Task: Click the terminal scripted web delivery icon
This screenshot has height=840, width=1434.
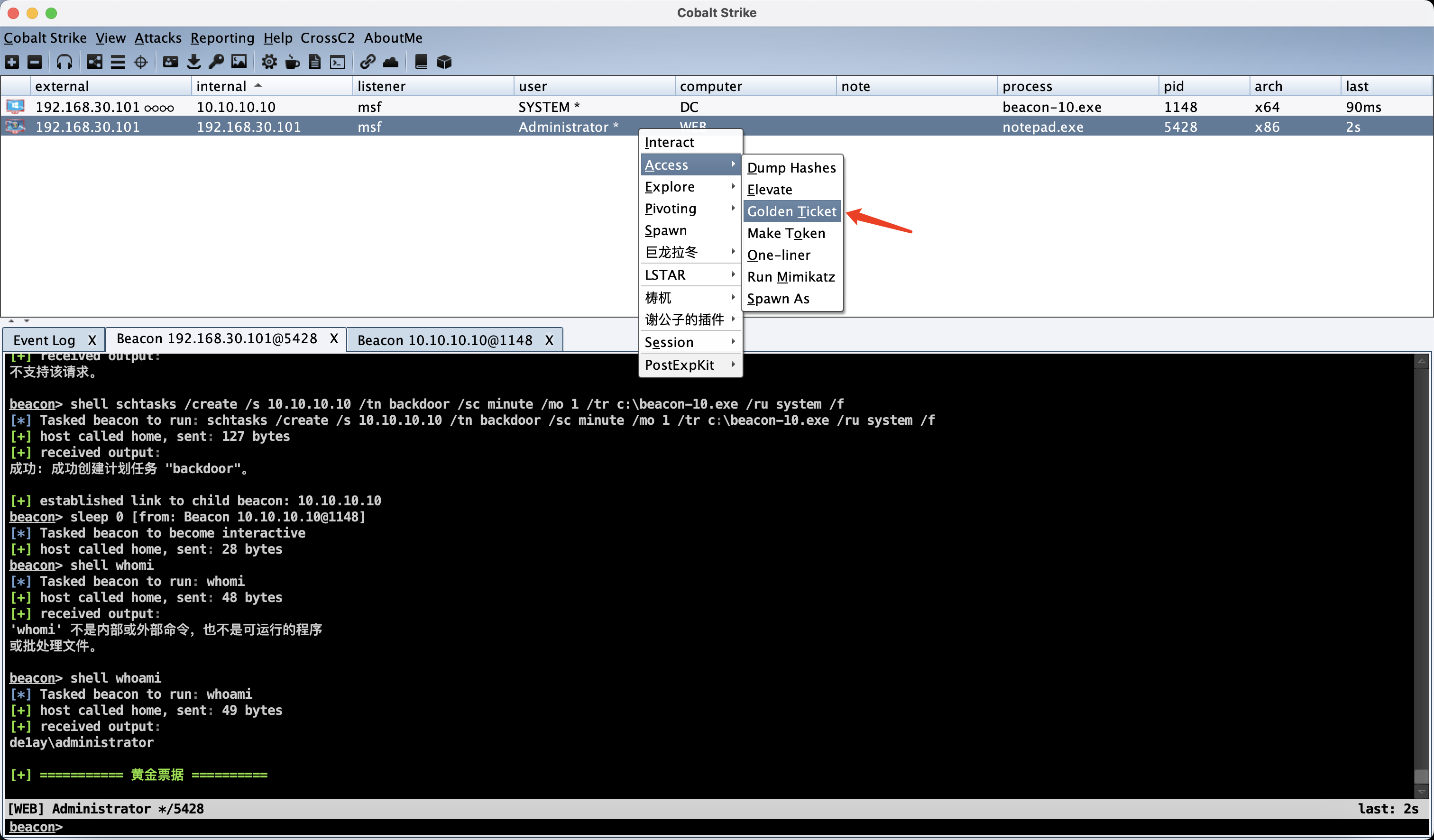Action: pos(338,62)
